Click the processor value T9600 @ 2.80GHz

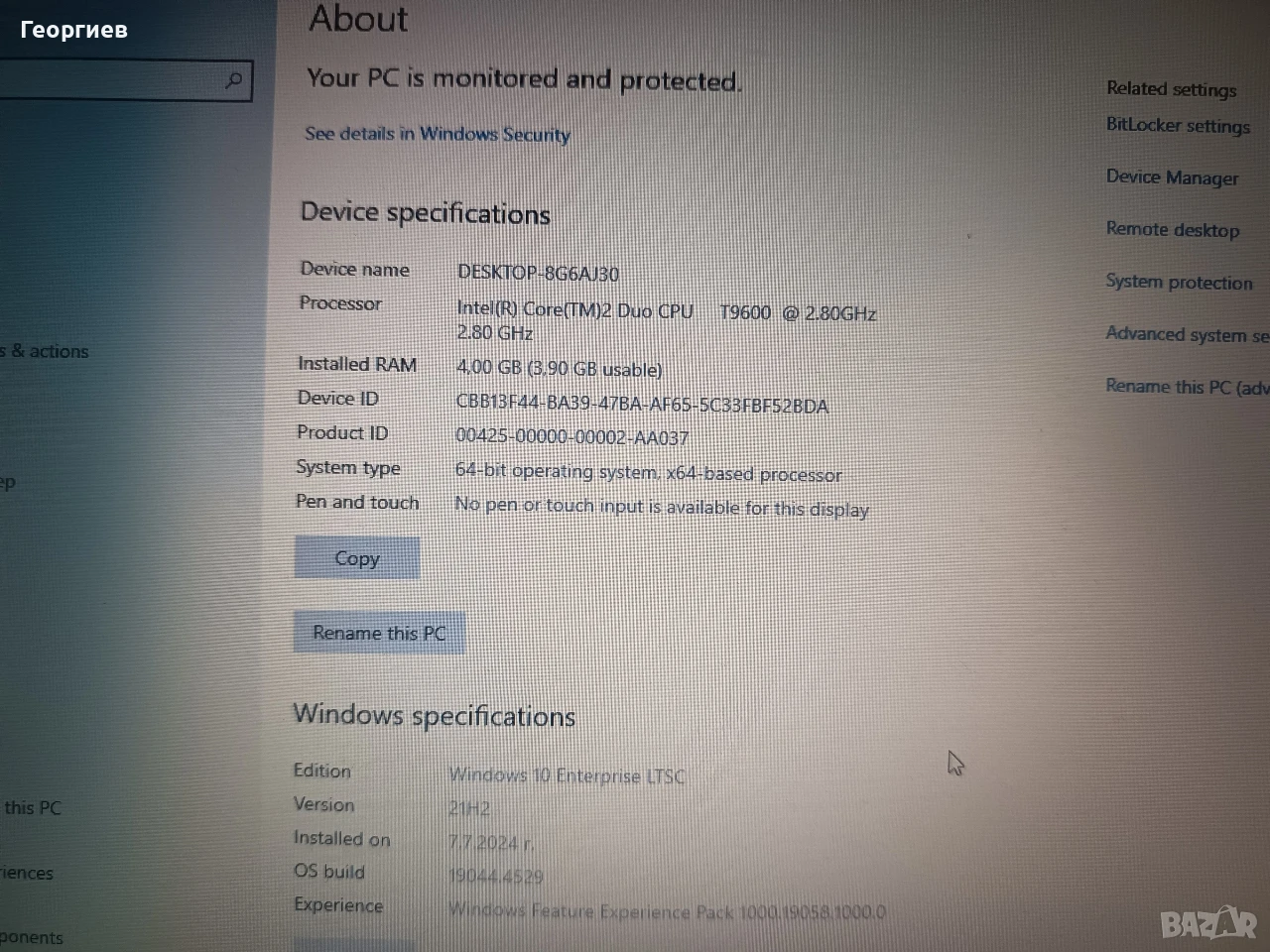point(666,322)
